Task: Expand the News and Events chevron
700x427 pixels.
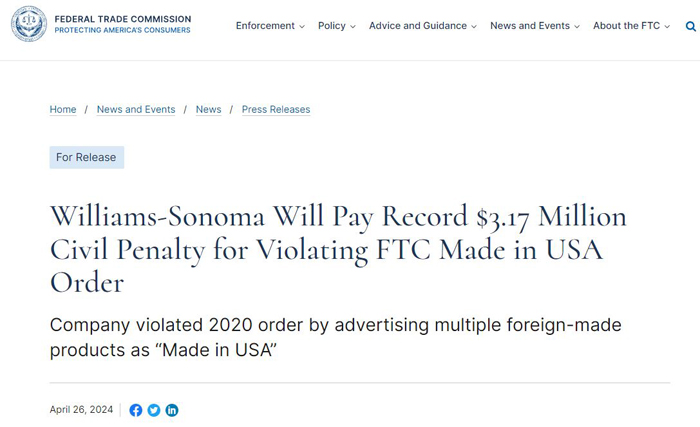Action: pos(577,26)
